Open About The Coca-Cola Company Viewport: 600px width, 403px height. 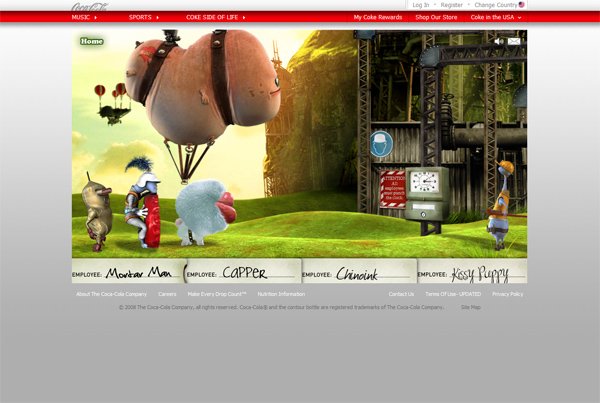[111, 294]
